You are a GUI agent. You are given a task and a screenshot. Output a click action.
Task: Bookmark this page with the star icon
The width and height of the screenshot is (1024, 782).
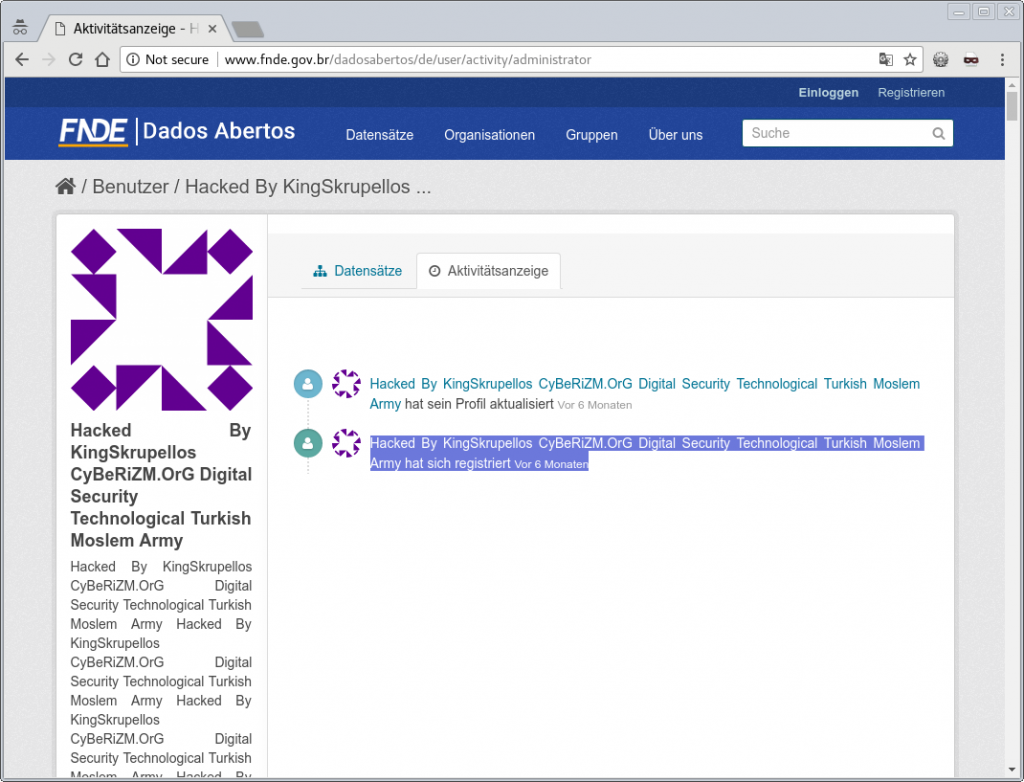tap(910, 59)
